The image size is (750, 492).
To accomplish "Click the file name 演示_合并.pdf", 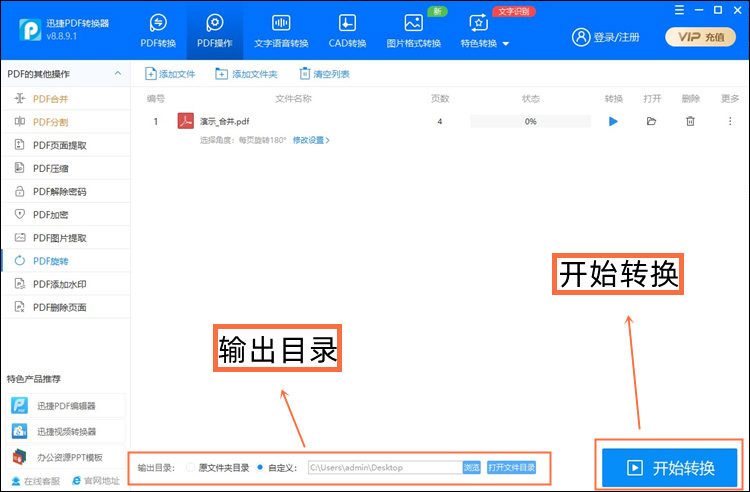I will pos(225,121).
